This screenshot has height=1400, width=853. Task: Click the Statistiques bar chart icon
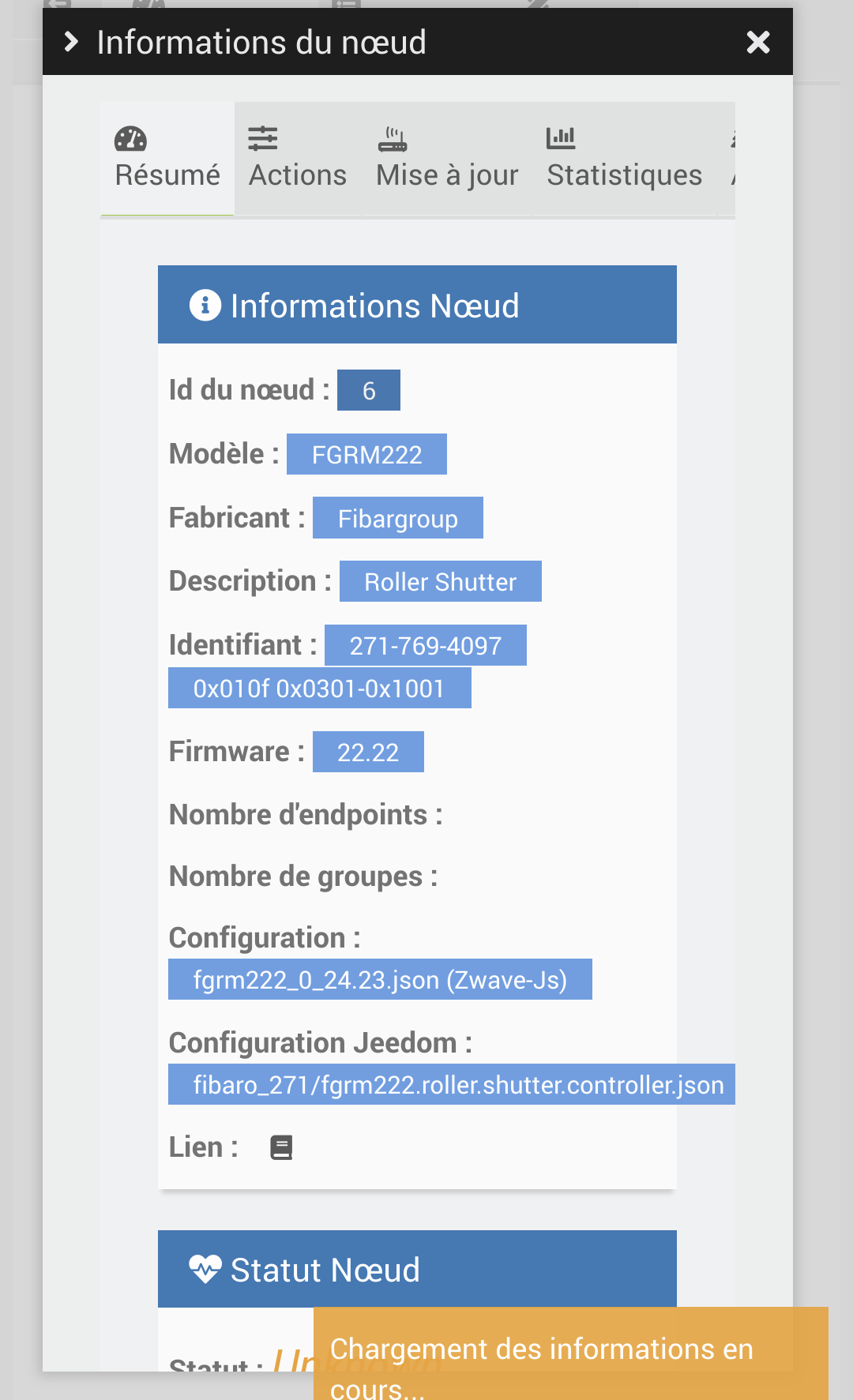coord(561,139)
